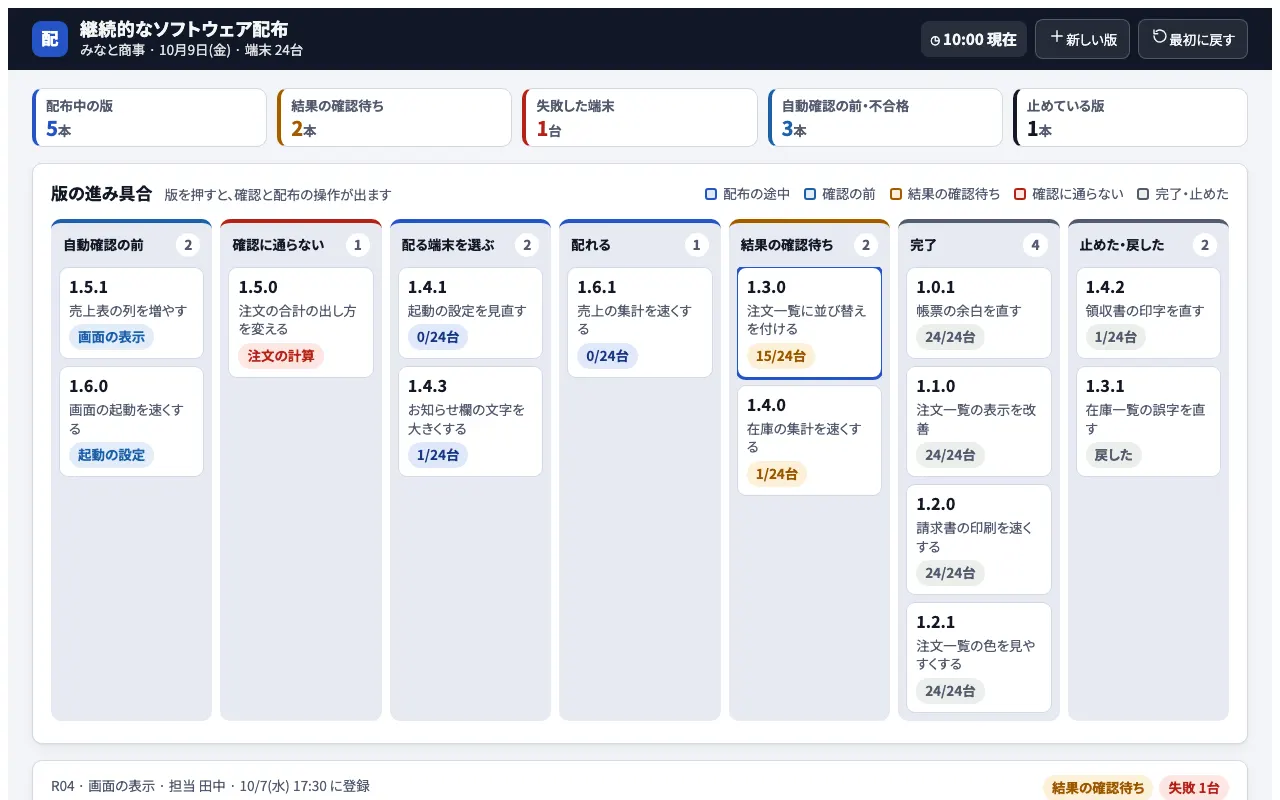Image resolution: width=1280 pixels, height=800 pixels.
Task: Open version card 1.2.1 注文一覧の色
Action: click(x=979, y=657)
